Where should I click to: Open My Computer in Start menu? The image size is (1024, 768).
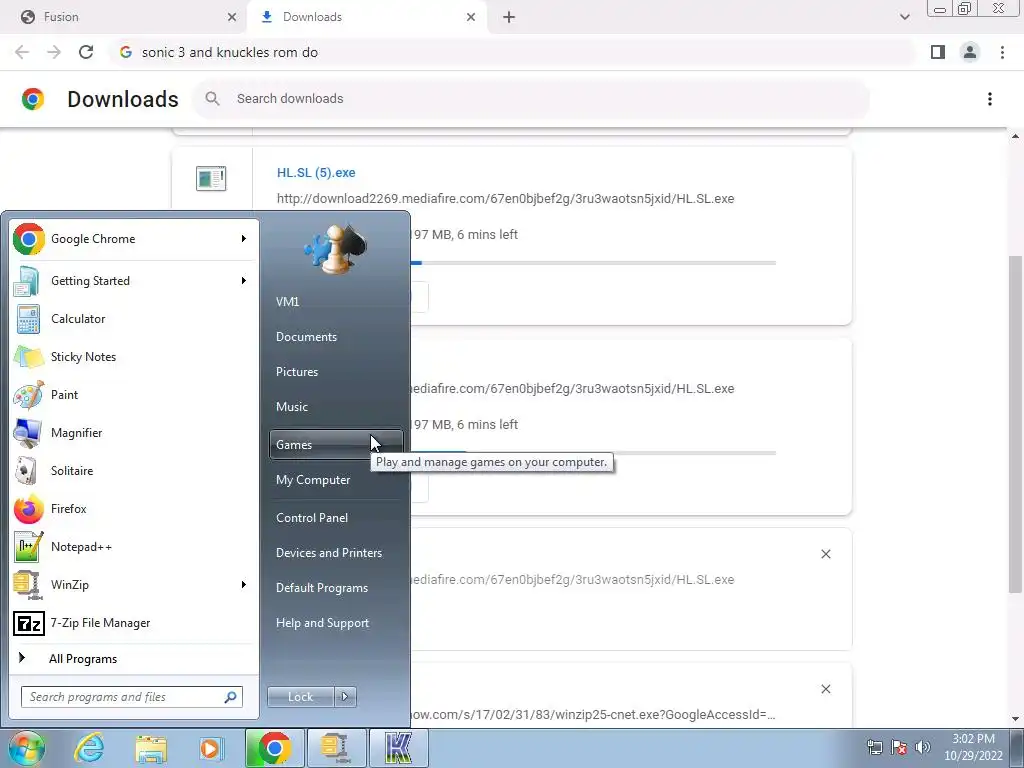coord(336,480)
